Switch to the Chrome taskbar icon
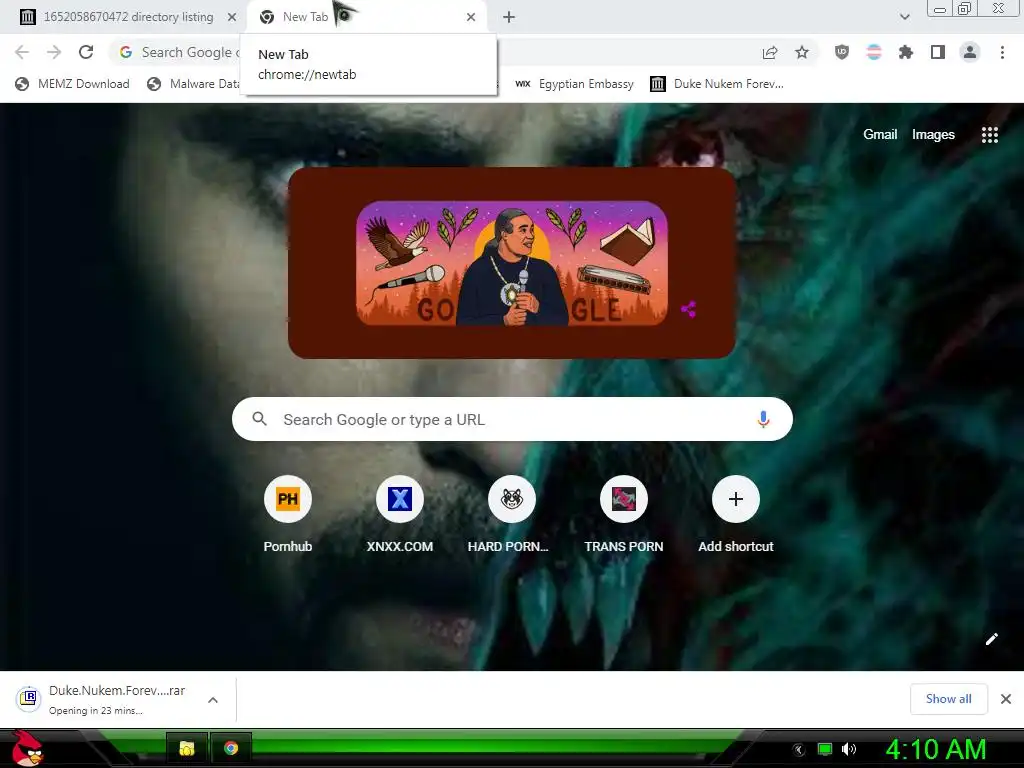1024x768 pixels. [231, 748]
